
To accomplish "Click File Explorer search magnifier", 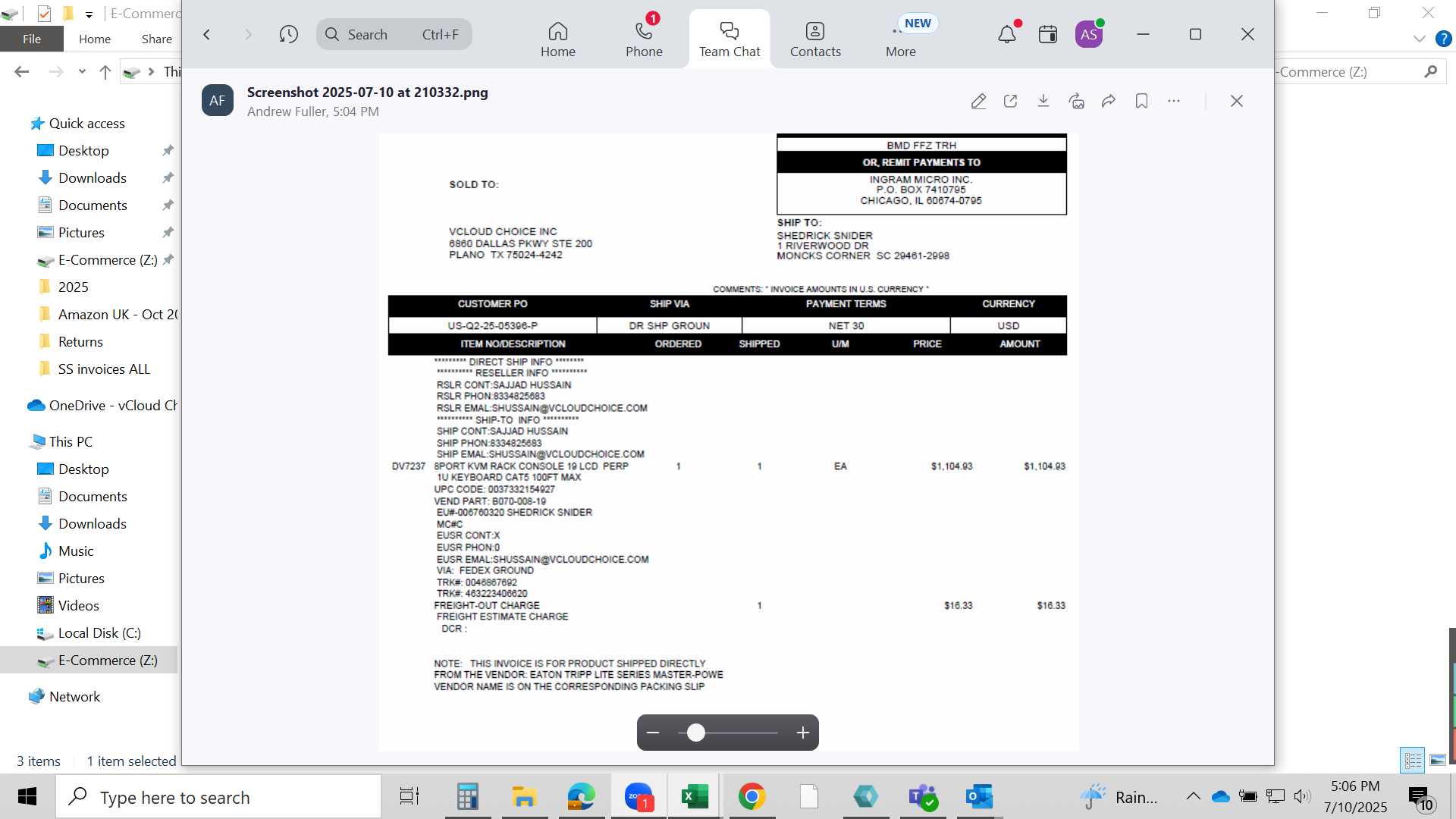I will (1430, 71).
